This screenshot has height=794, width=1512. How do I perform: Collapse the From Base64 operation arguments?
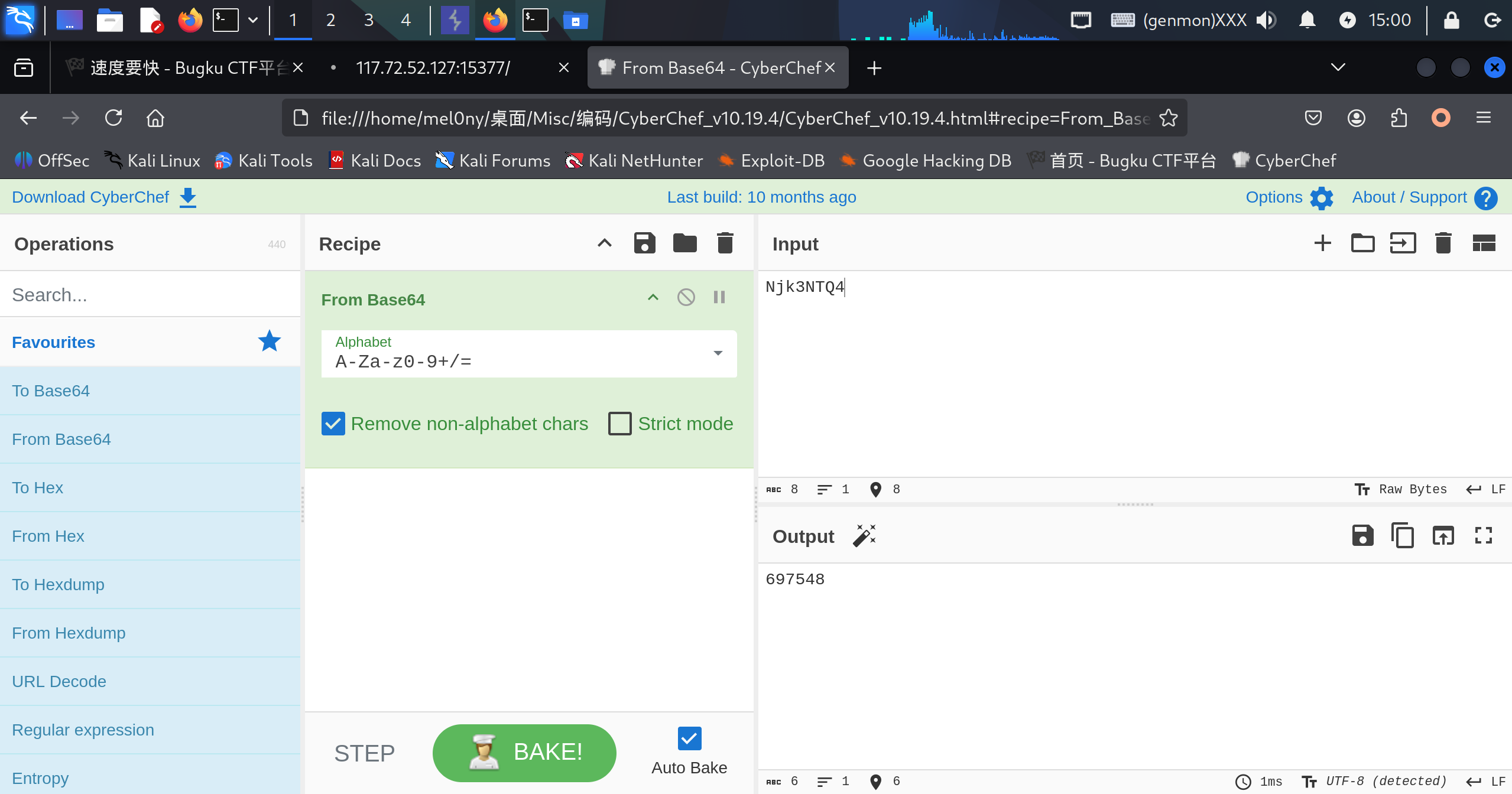653,297
